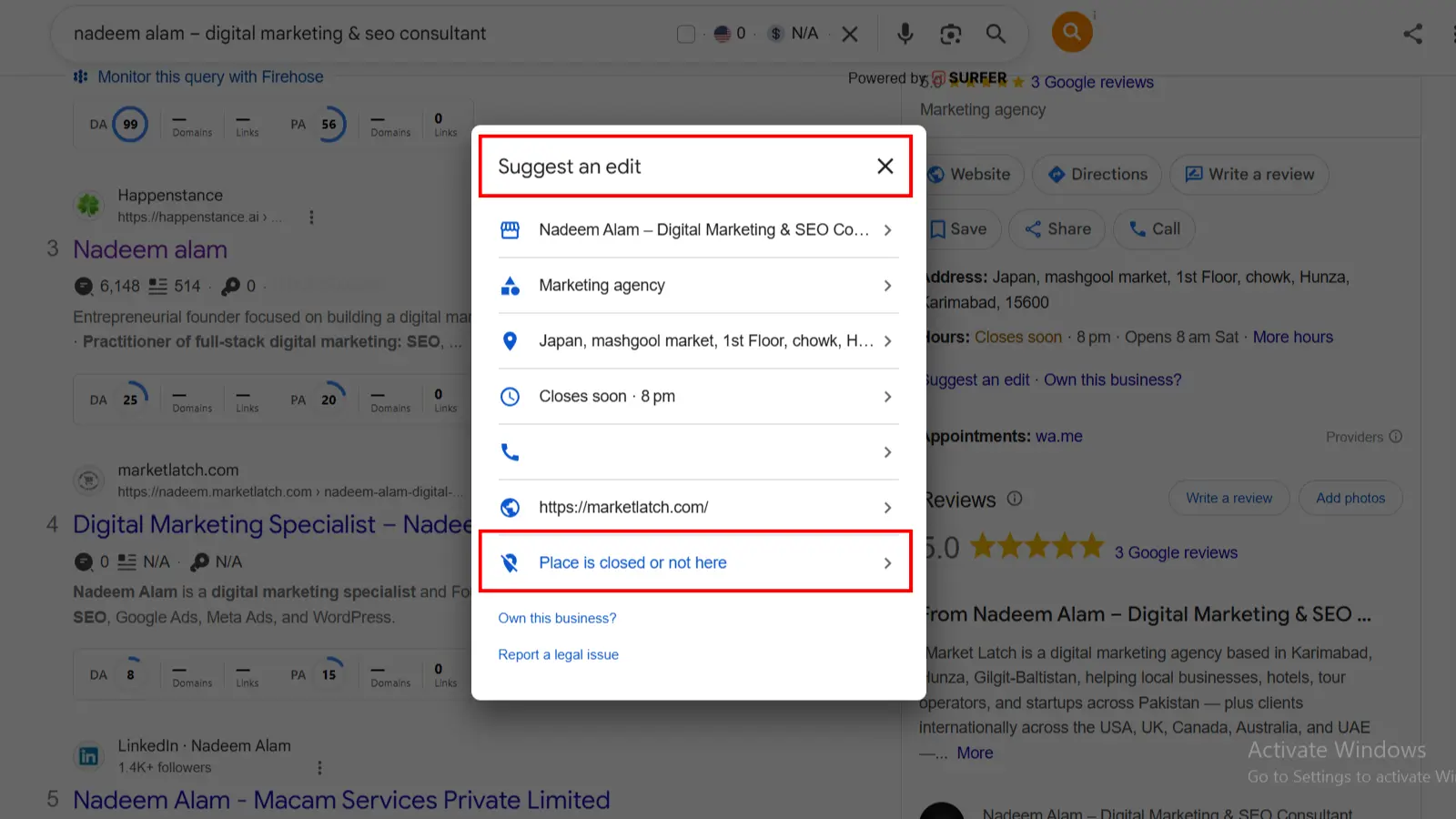Clear the search query with X icon
Screen dimensions: 1456x819
[x=850, y=34]
